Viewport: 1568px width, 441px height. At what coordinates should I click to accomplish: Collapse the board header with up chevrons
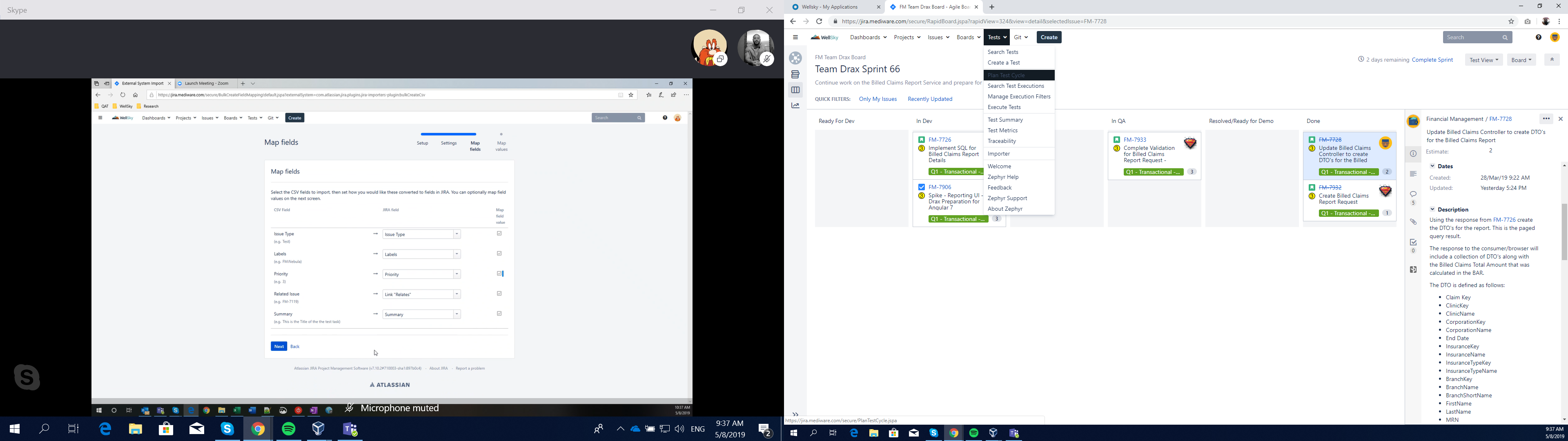click(x=1552, y=60)
